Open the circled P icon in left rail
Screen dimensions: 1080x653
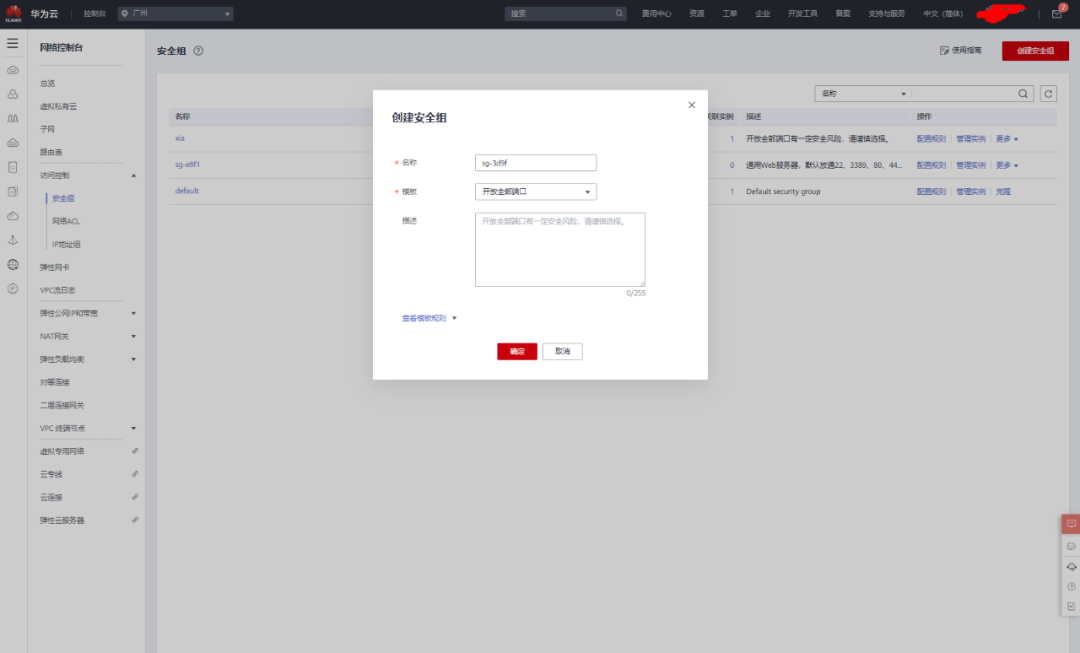pos(12,289)
